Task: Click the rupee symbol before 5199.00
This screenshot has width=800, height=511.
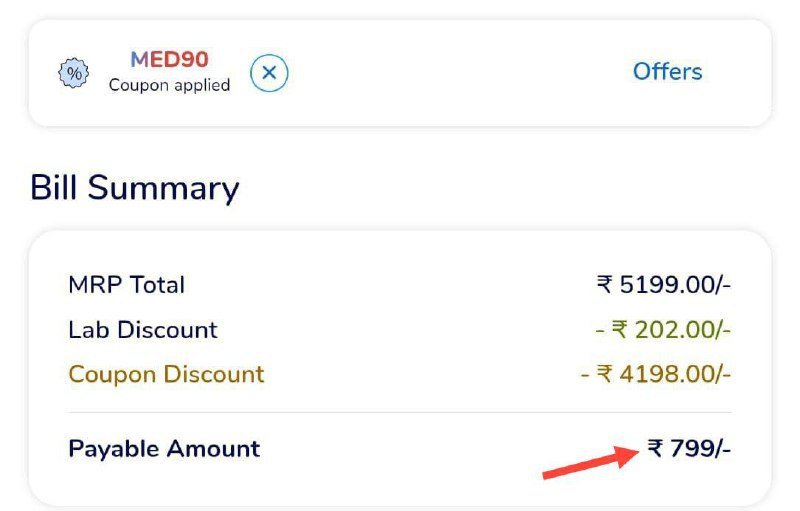Action: pyautogui.click(x=604, y=285)
